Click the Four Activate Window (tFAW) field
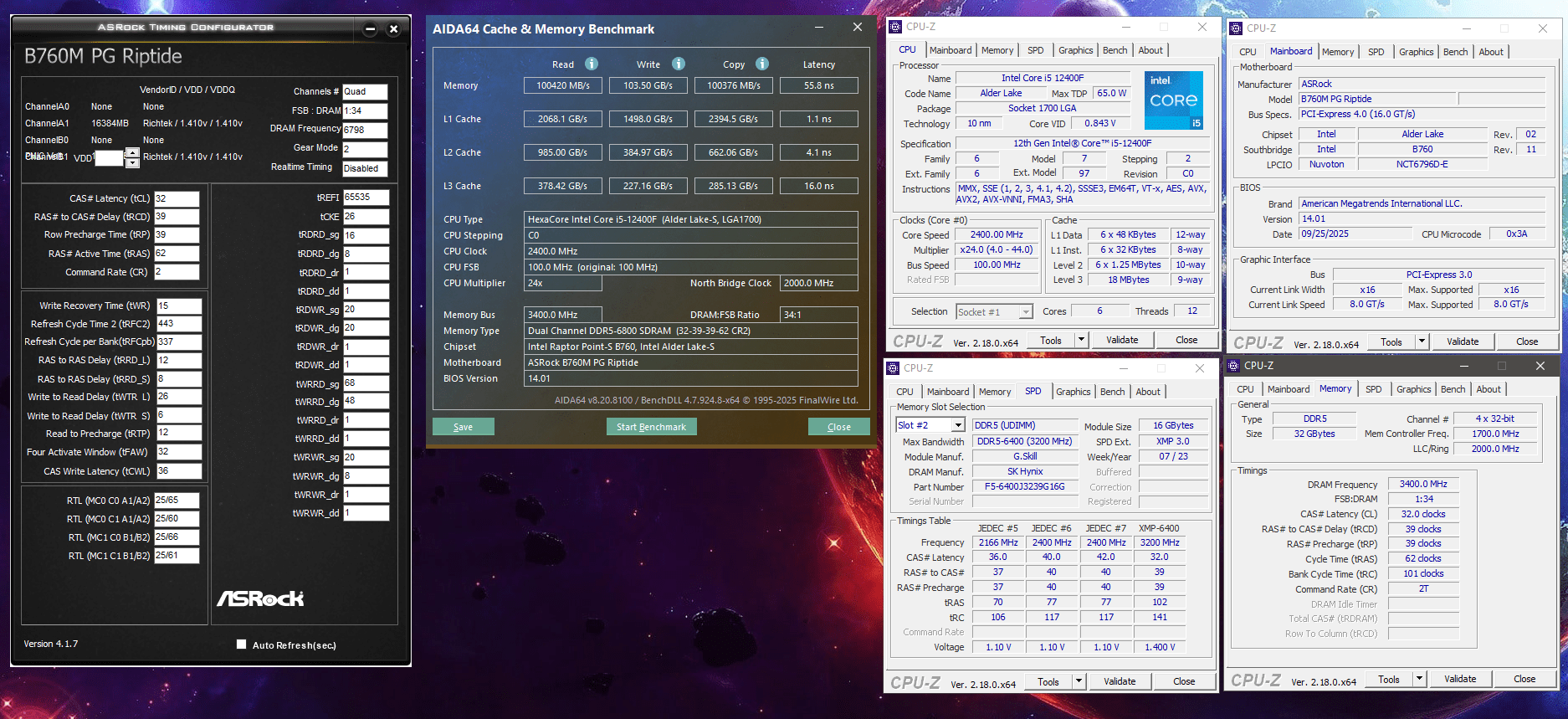The height and width of the screenshot is (719, 1568). tap(179, 452)
